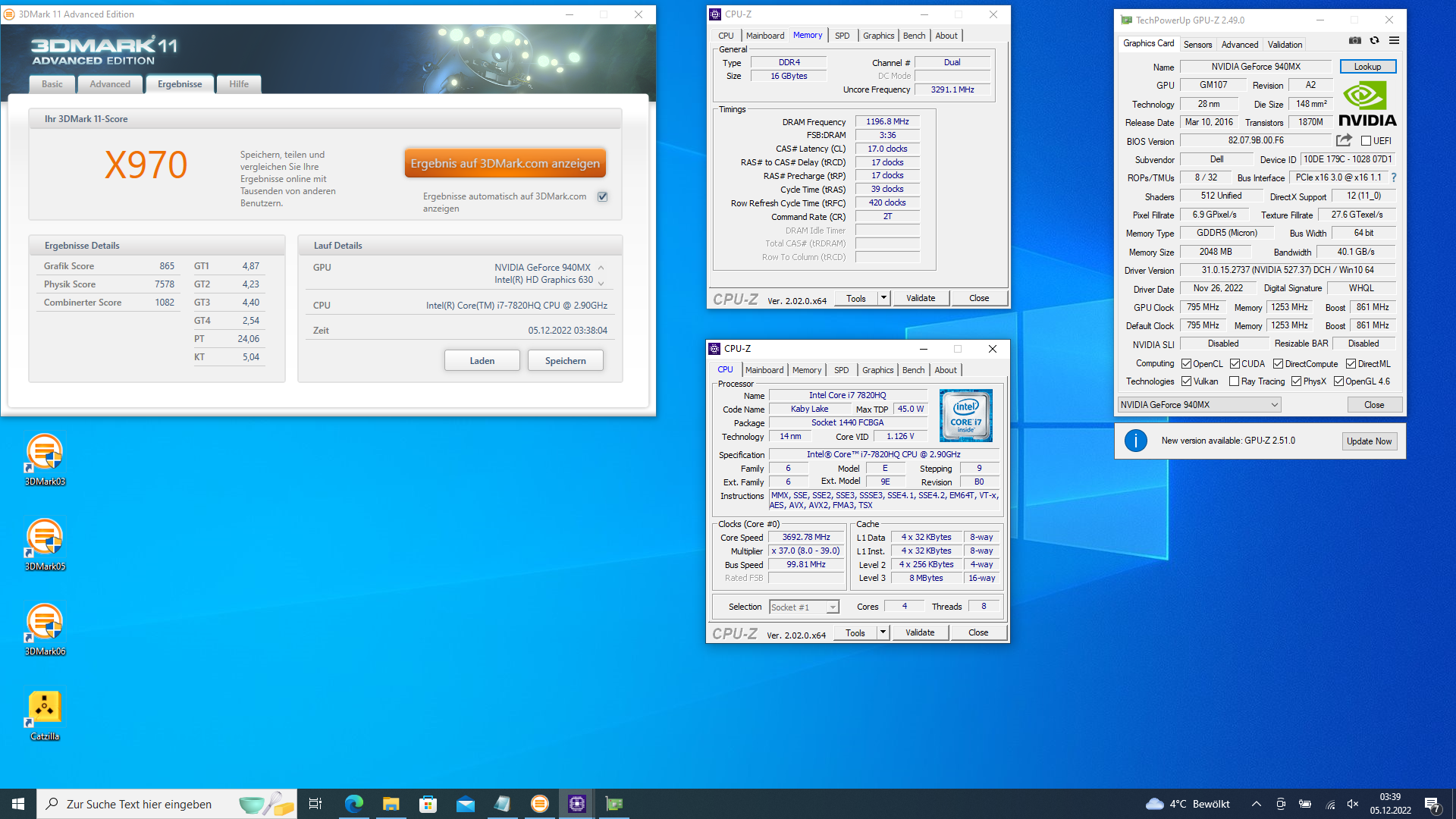The image size is (1456, 819).
Task: Open the Windows Start menu
Action: pos(18,804)
